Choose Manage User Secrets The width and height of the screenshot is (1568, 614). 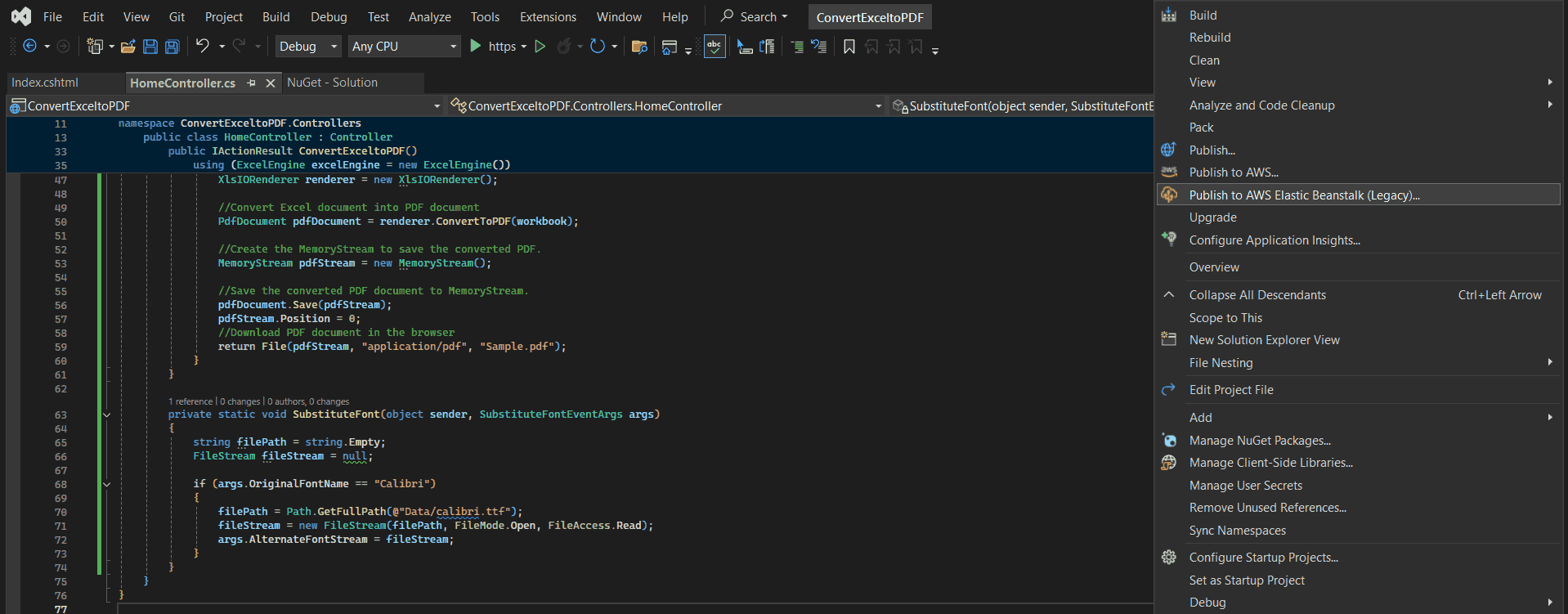(x=1359, y=486)
